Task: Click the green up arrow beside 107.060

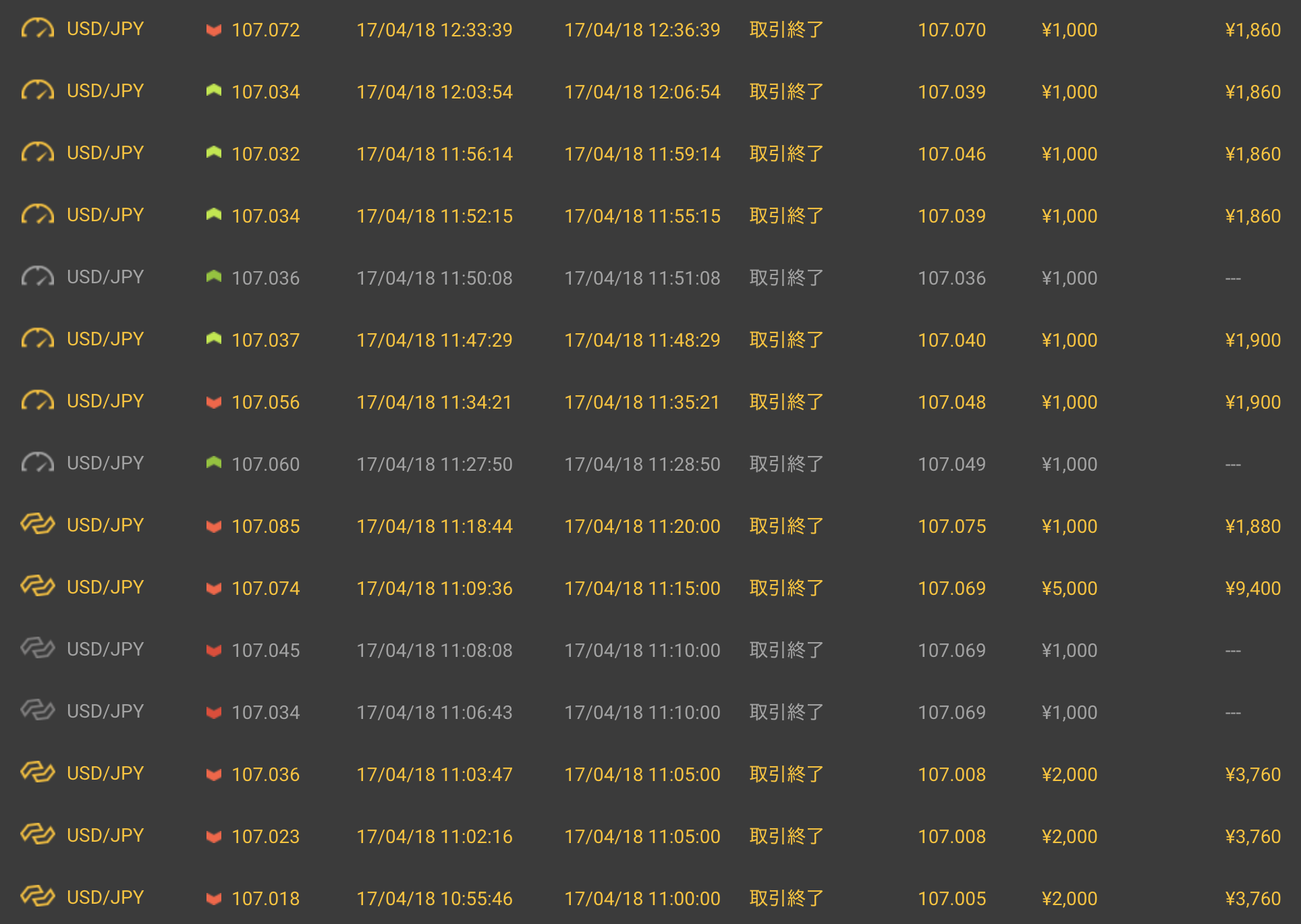Action: coord(214,463)
